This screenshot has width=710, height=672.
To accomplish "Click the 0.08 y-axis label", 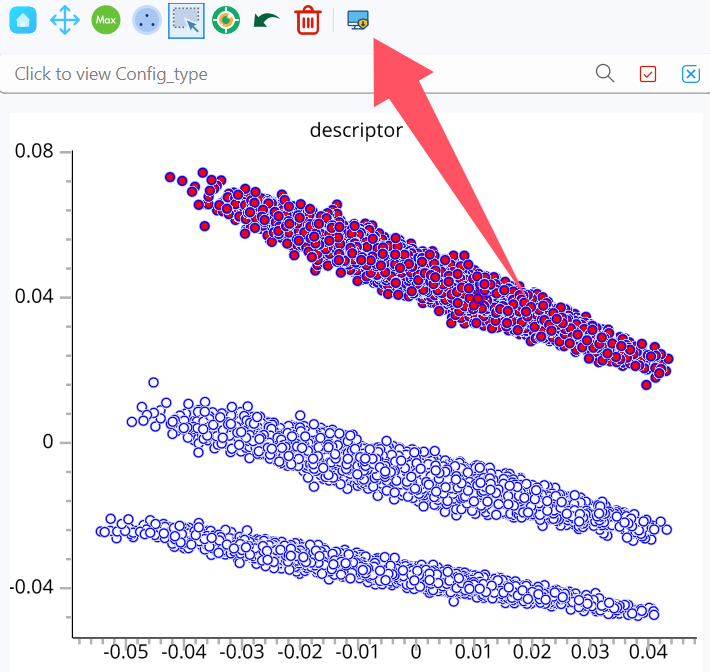I will (x=34, y=151).
